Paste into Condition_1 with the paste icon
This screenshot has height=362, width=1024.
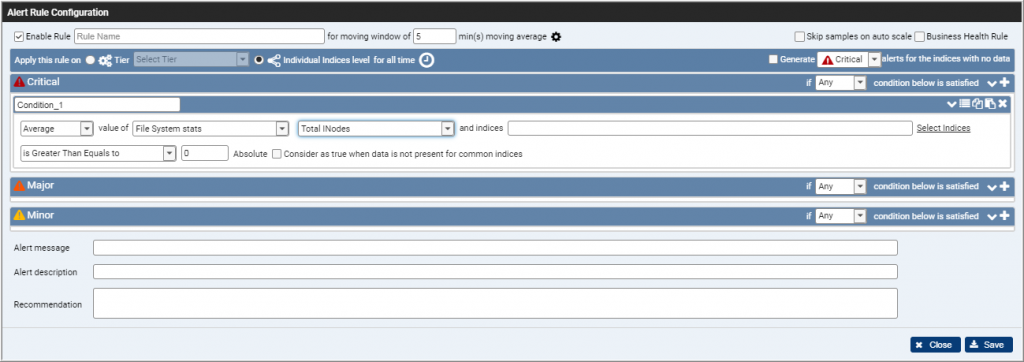pyautogui.click(x=990, y=103)
